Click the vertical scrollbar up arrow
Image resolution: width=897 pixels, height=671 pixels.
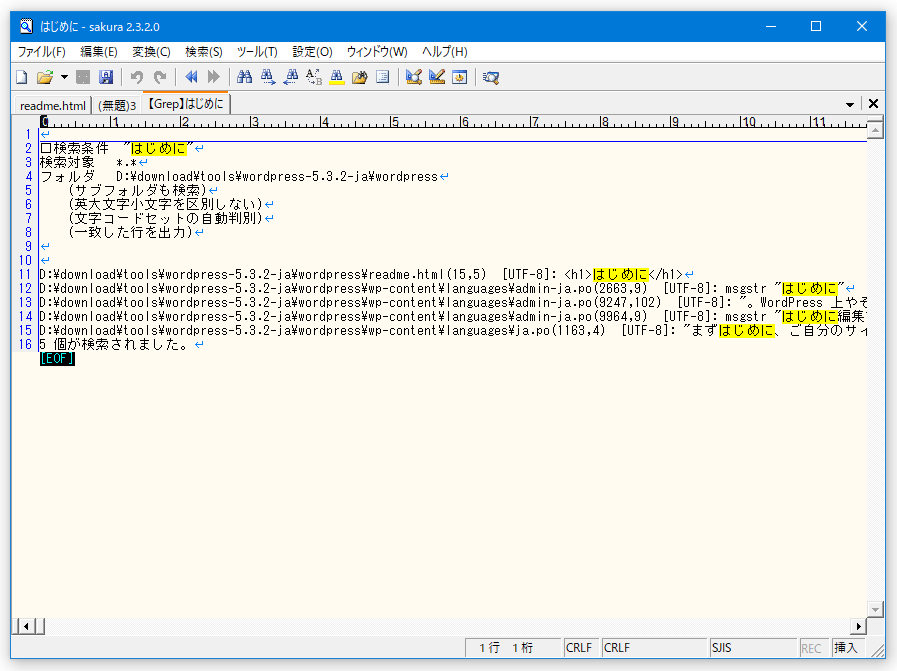point(875,130)
